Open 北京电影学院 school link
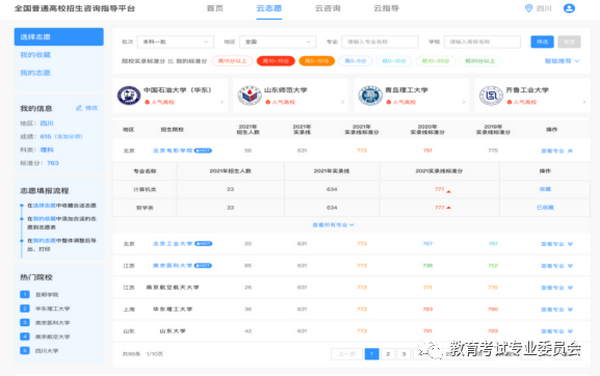The image size is (600, 376). point(173,151)
